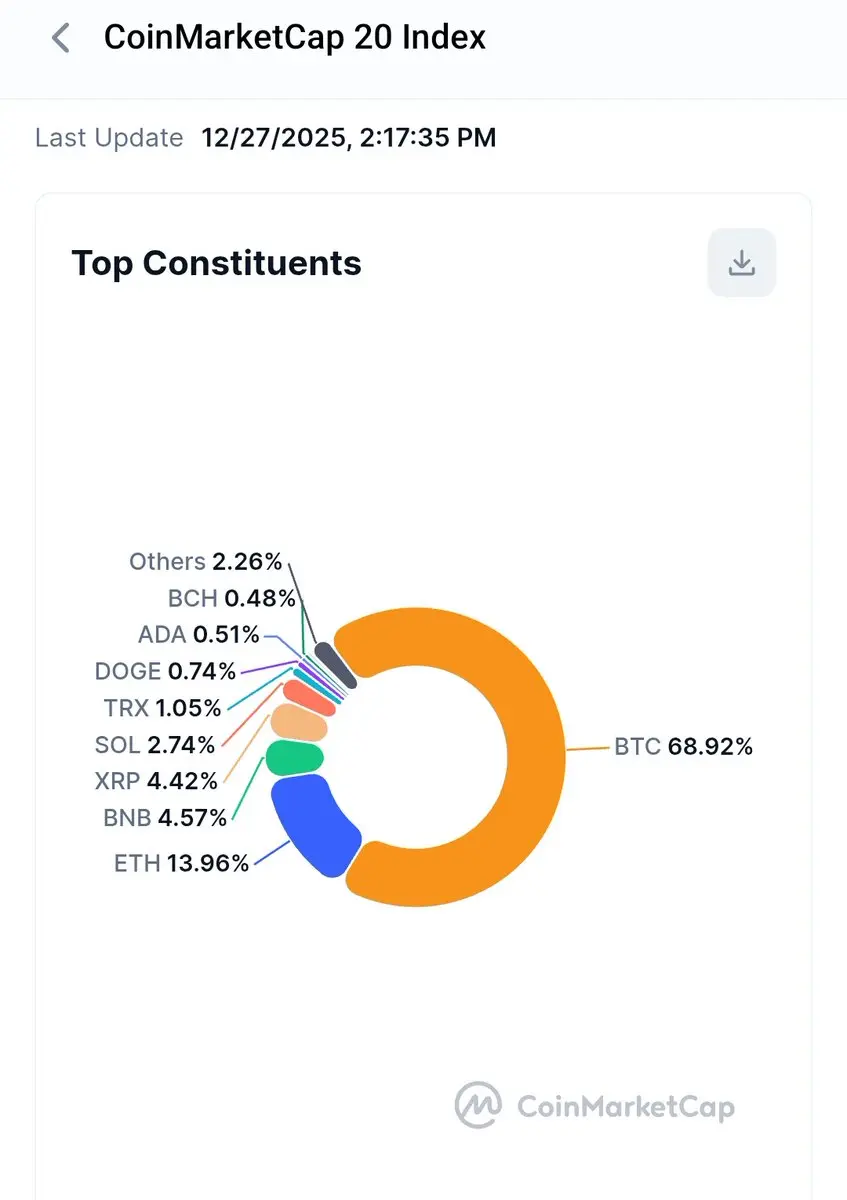
Task: Click the Last Update timestamp
Action: point(348,138)
